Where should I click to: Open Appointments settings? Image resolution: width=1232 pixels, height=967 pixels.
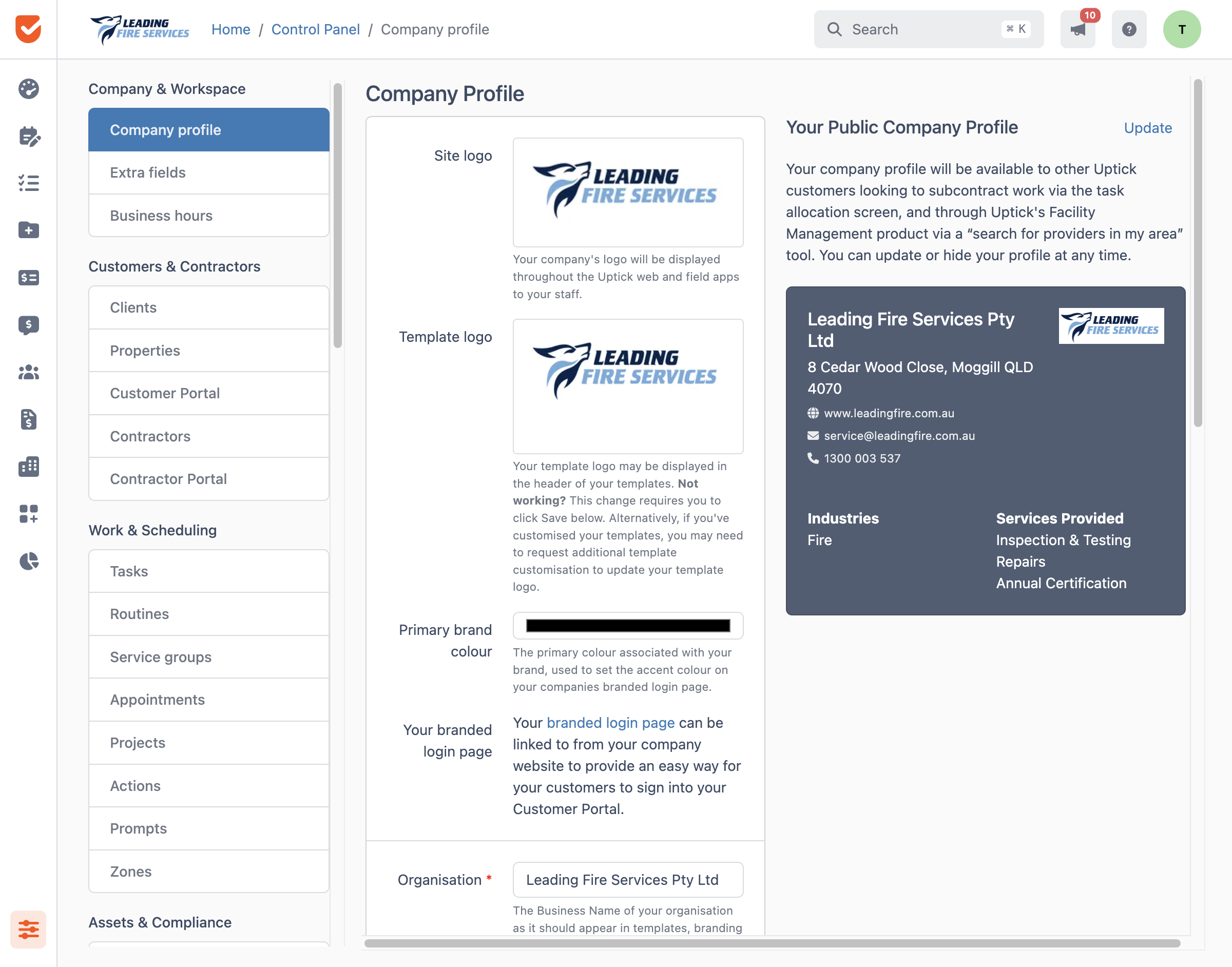tap(208, 700)
